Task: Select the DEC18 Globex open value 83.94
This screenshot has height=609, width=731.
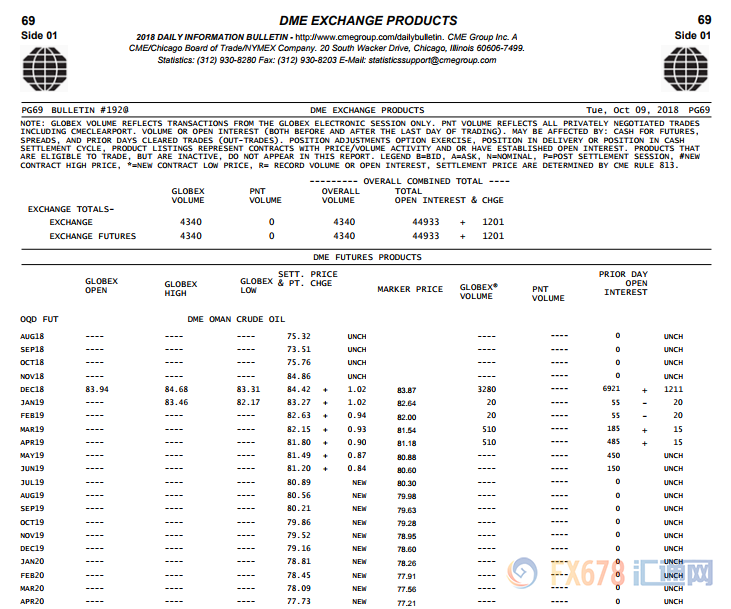Action: coord(97,389)
